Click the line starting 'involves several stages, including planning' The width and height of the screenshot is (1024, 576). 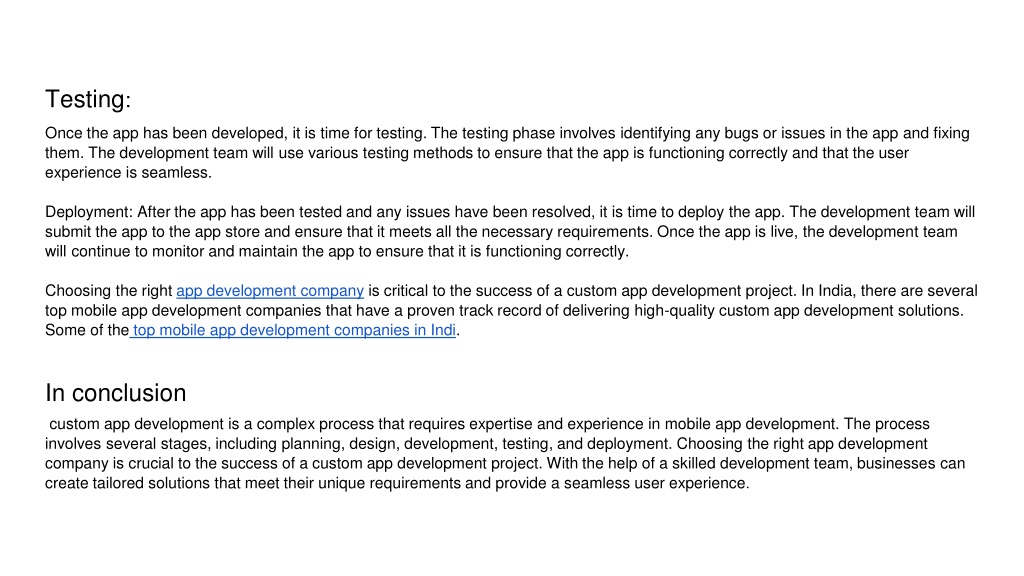point(486,443)
